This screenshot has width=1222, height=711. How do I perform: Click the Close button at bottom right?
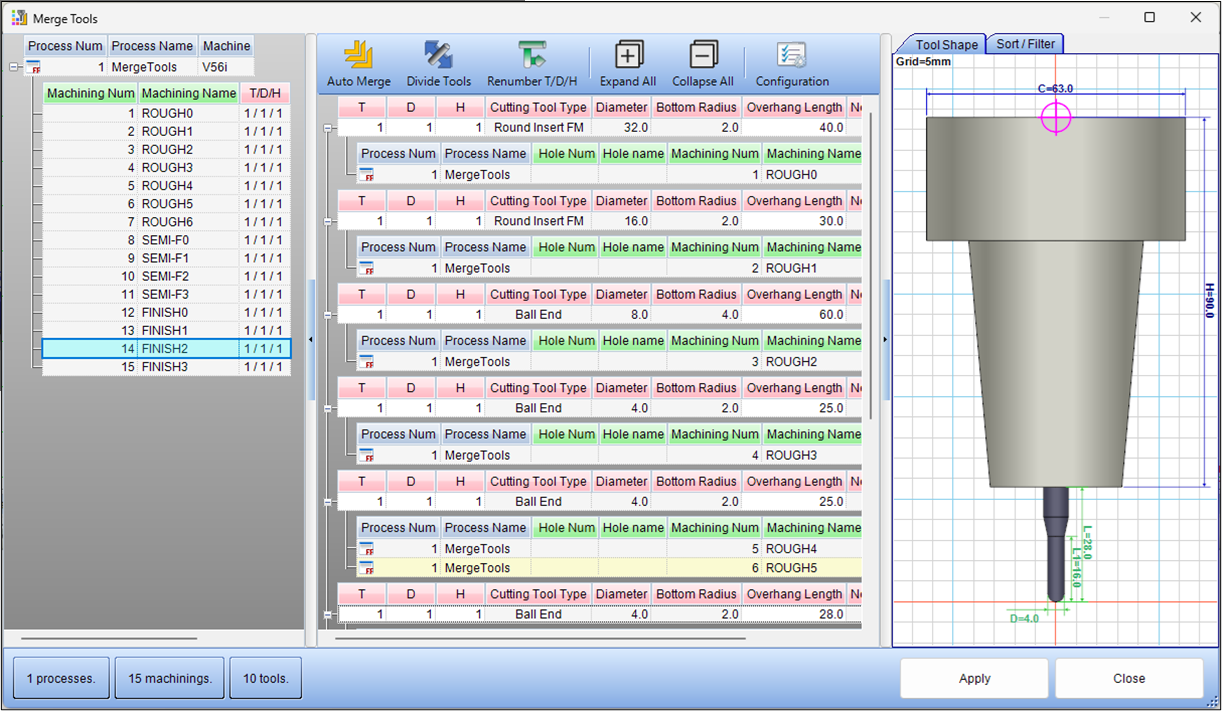click(x=1129, y=678)
